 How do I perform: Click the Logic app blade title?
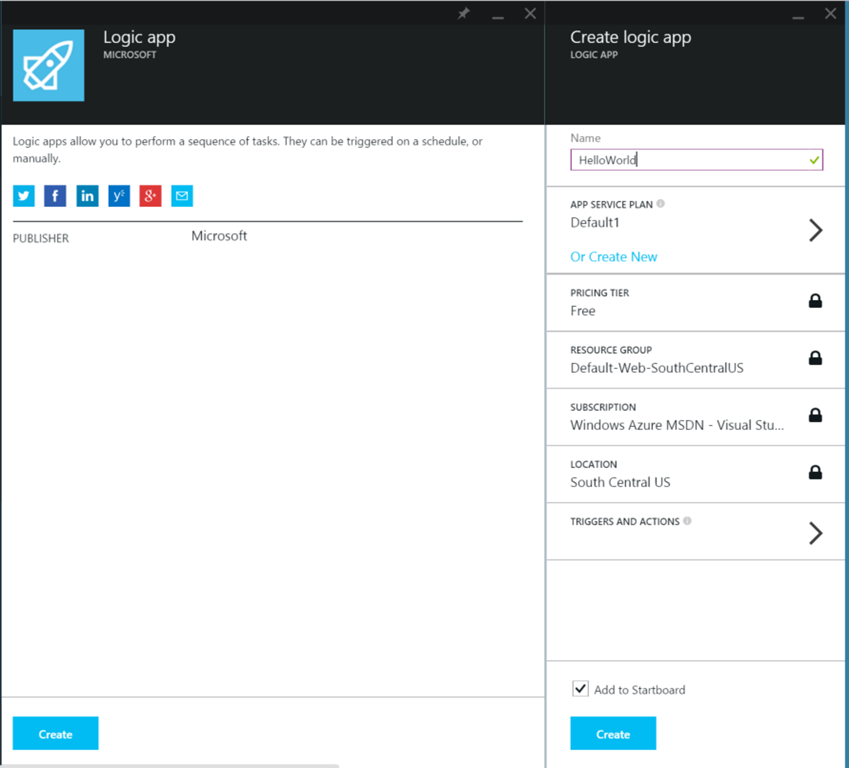coord(139,37)
